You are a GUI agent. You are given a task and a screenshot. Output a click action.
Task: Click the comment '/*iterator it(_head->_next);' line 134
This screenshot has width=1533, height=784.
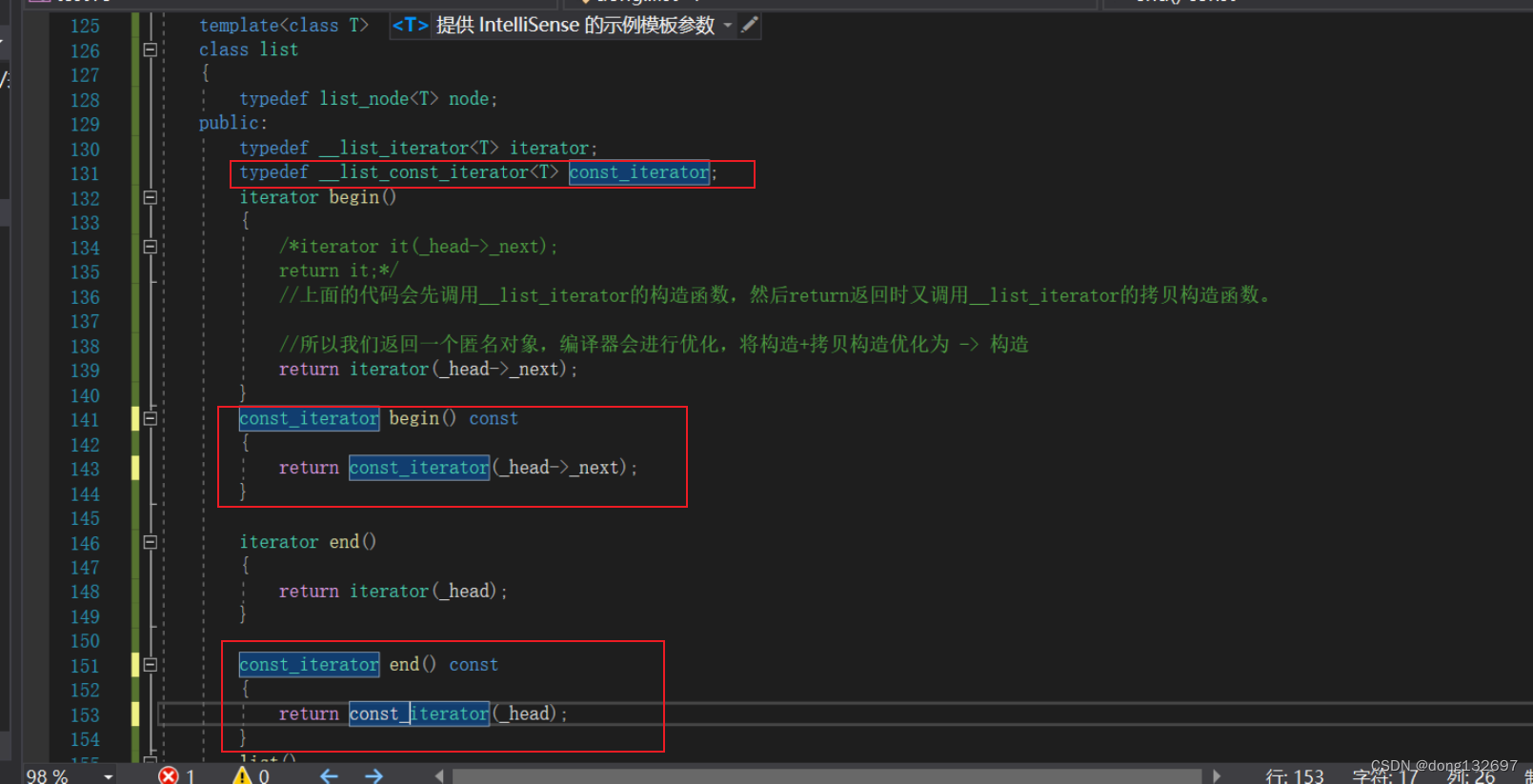pyautogui.click(x=419, y=247)
